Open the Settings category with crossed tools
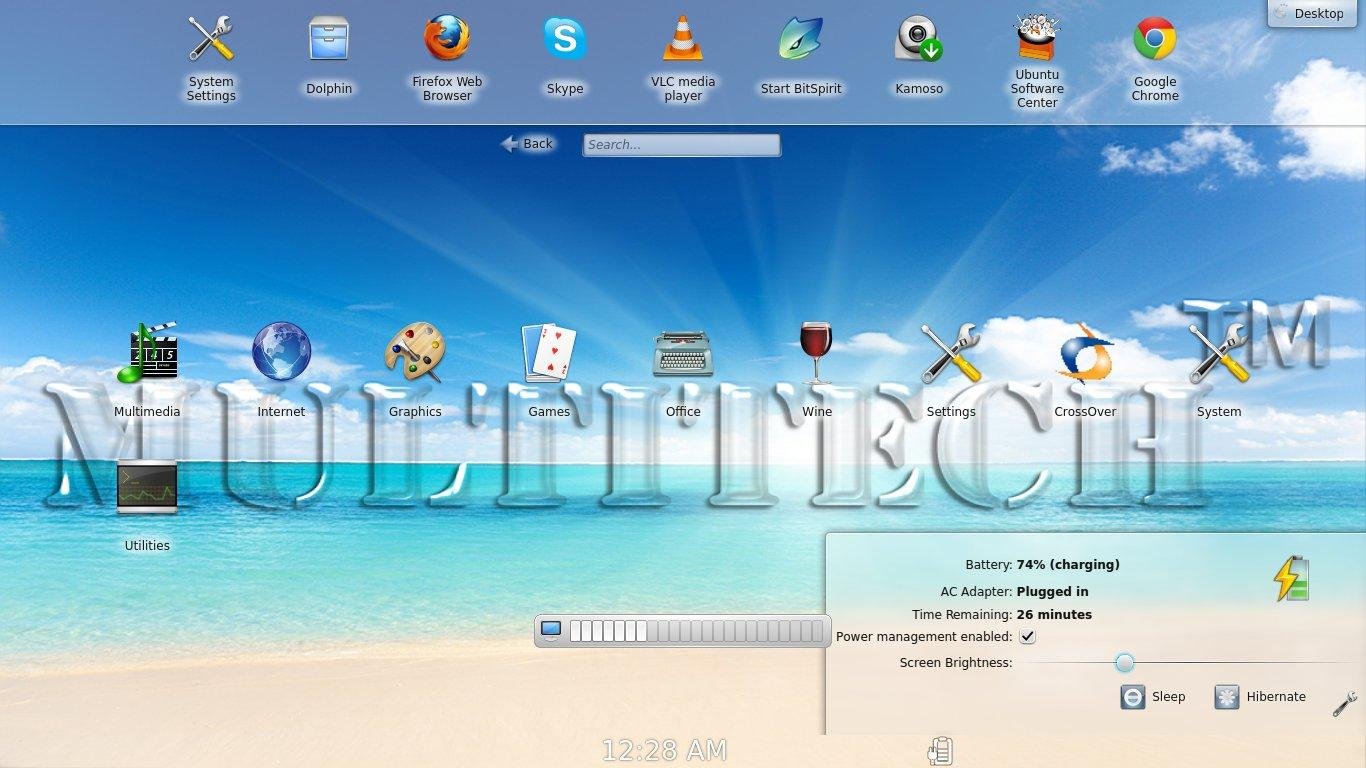Viewport: 1366px width, 768px height. (x=951, y=369)
